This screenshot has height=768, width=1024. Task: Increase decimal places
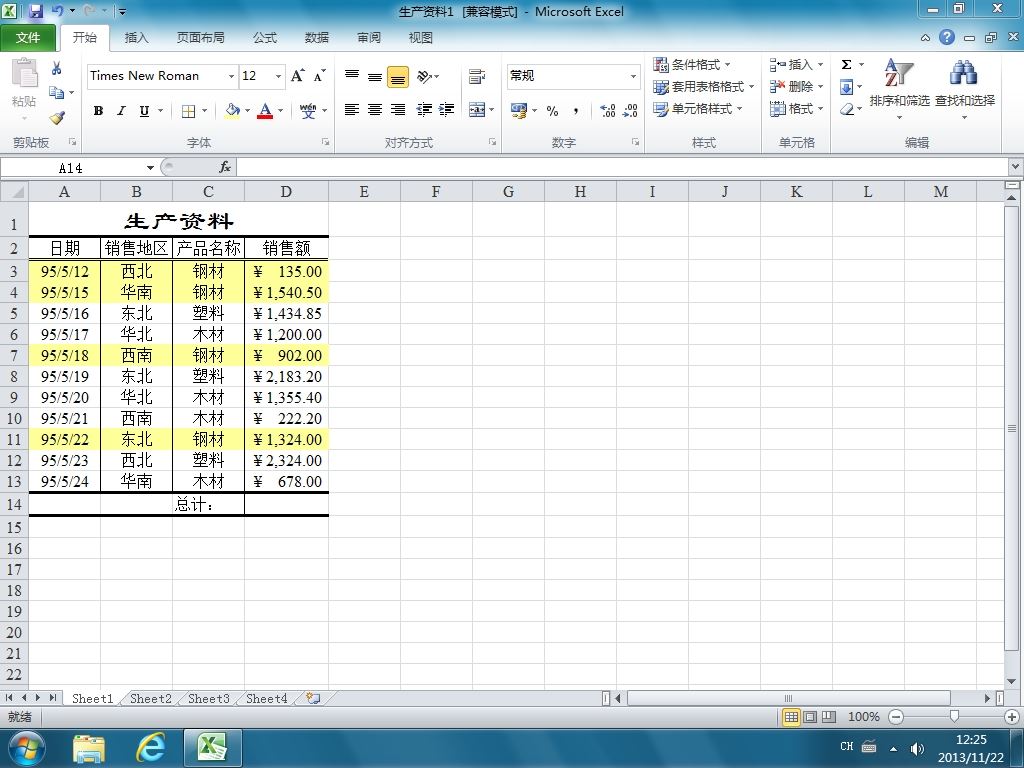607,110
